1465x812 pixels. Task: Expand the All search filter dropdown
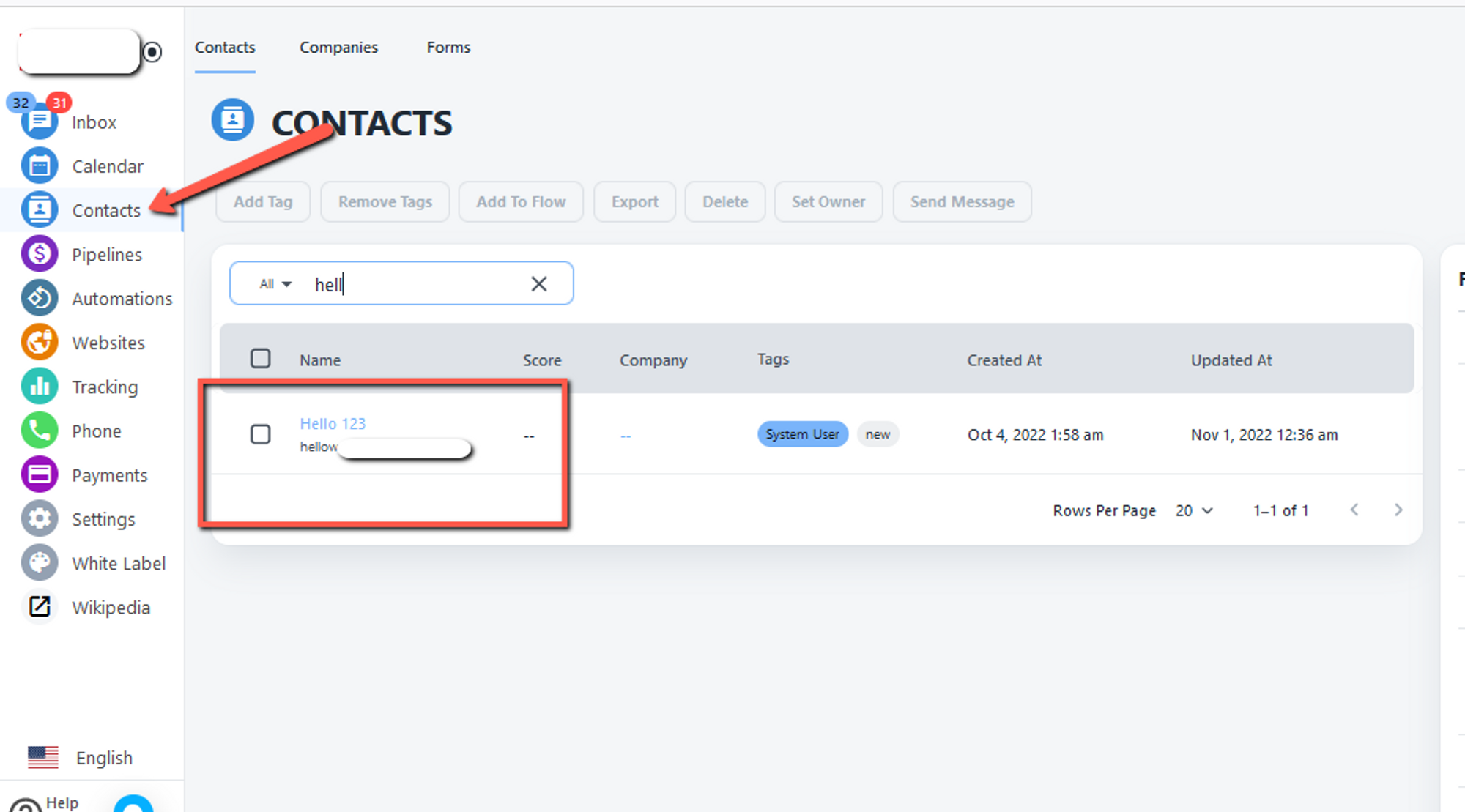[275, 284]
